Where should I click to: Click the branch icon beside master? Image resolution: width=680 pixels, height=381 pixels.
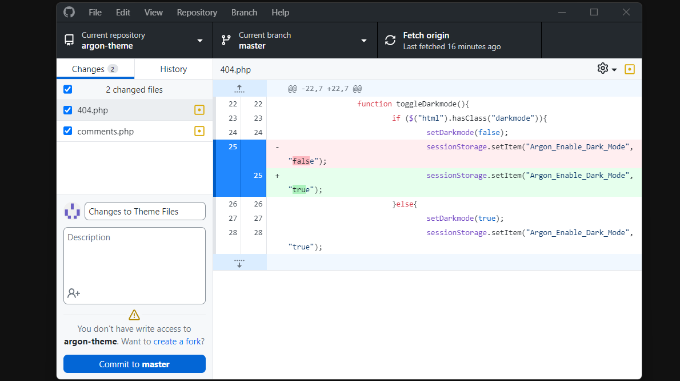[226, 40]
